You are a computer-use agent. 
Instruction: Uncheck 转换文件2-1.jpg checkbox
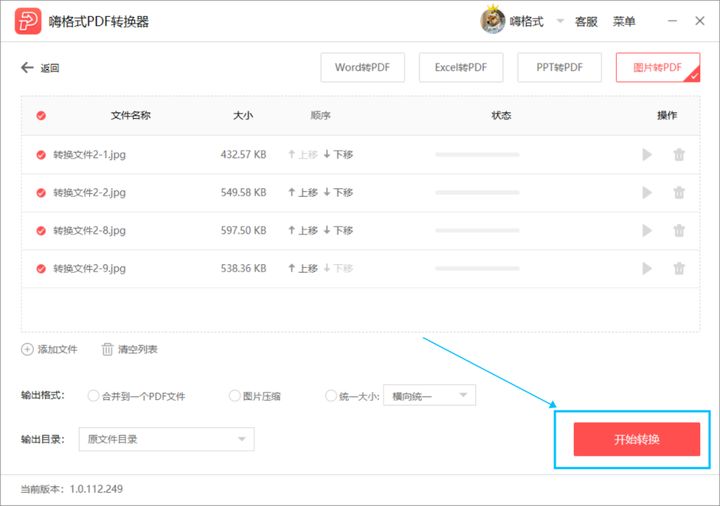[x=41, y=155]
